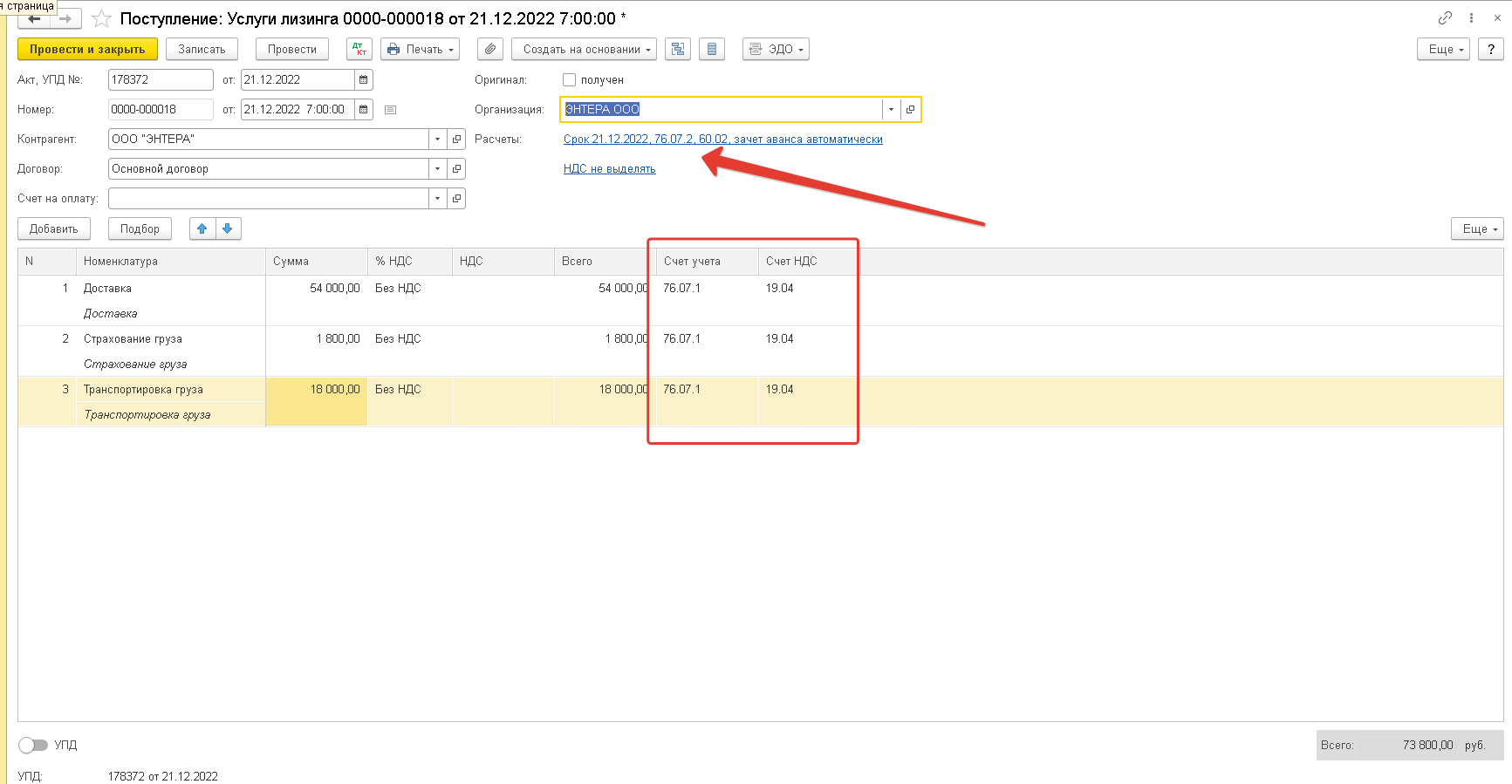Open calendar for document Номер date
The image size is (1512, 784).
tap(364, 109)
